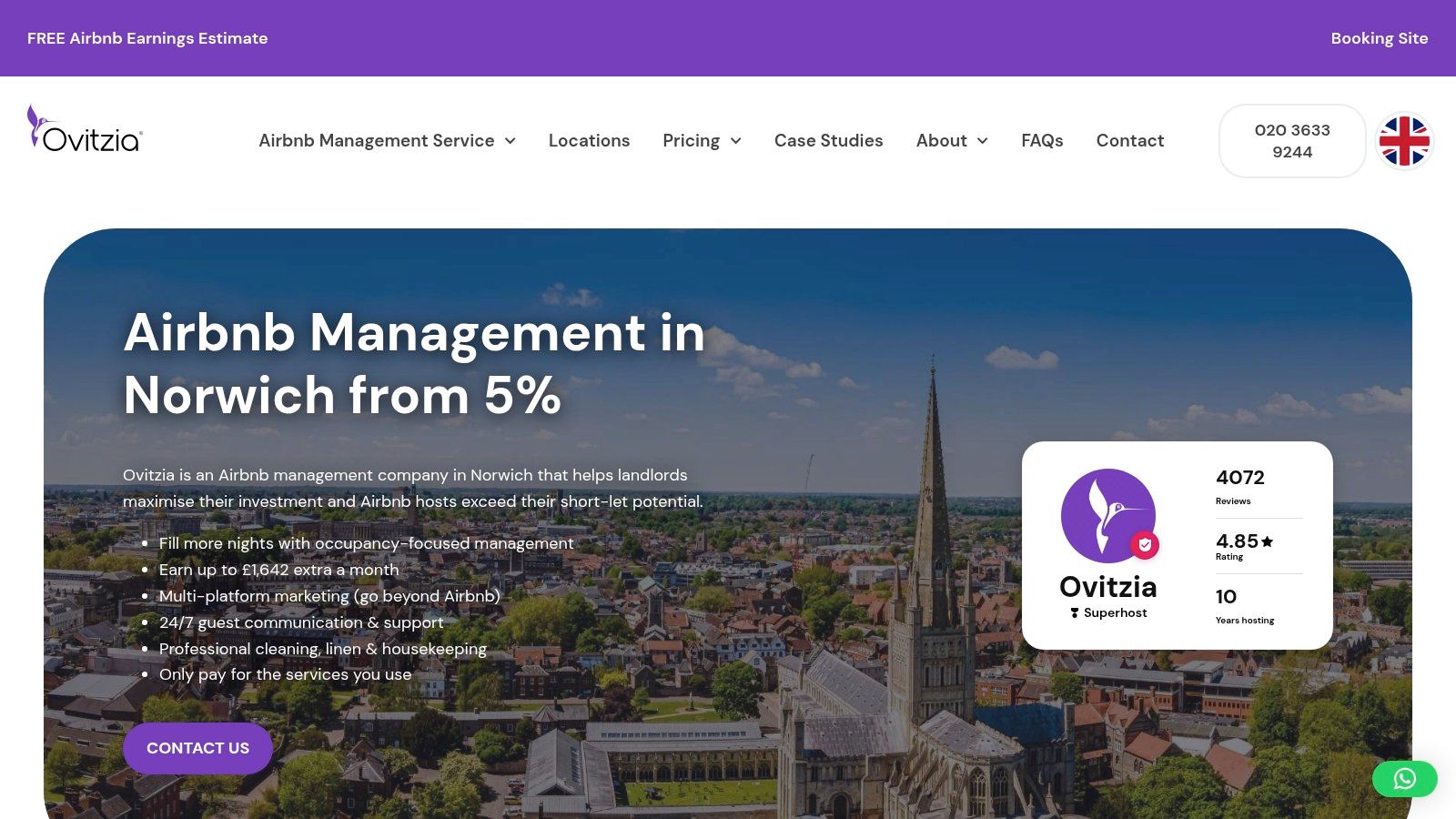Open the Locations page
Image resolution: width=1456 pixels, height=819 pixels.
(x=589, y=141)
